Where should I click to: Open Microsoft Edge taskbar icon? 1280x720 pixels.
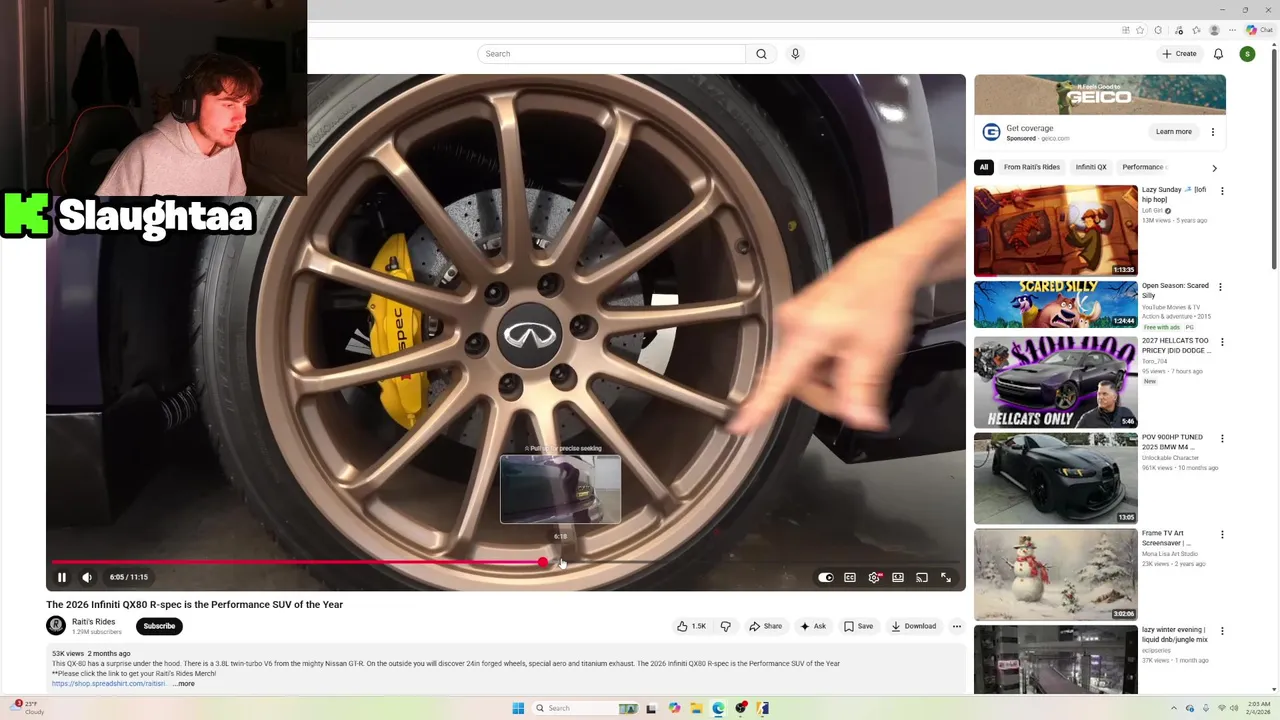pos(718,708)
